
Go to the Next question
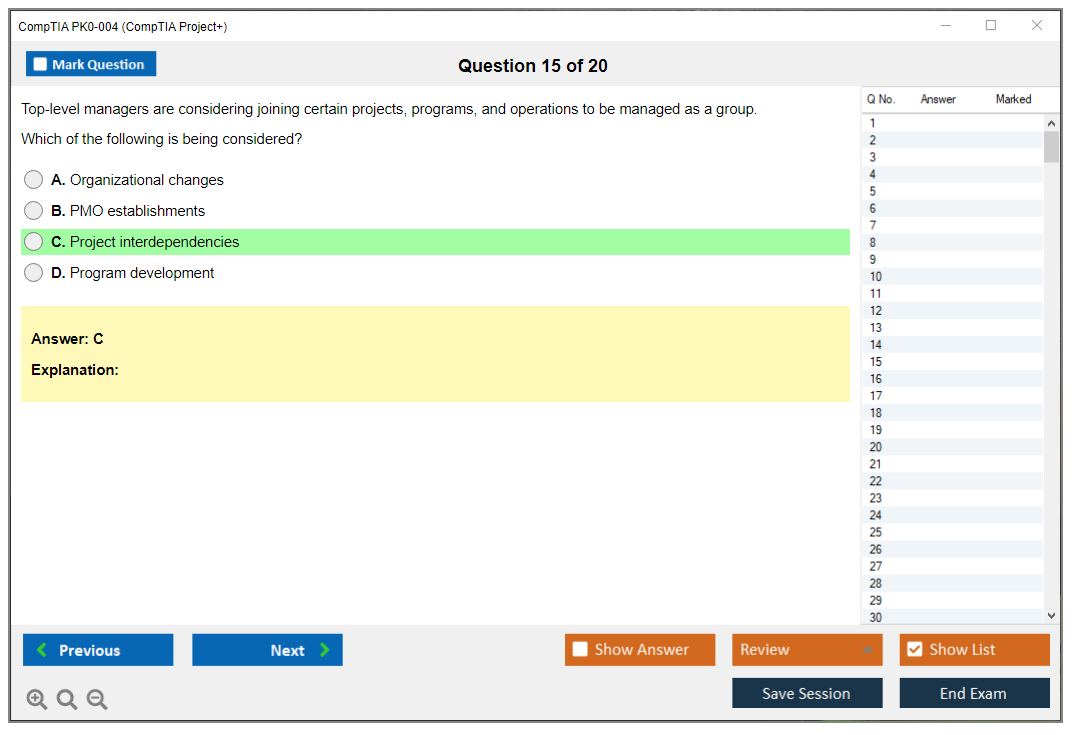tap(267, 650)
